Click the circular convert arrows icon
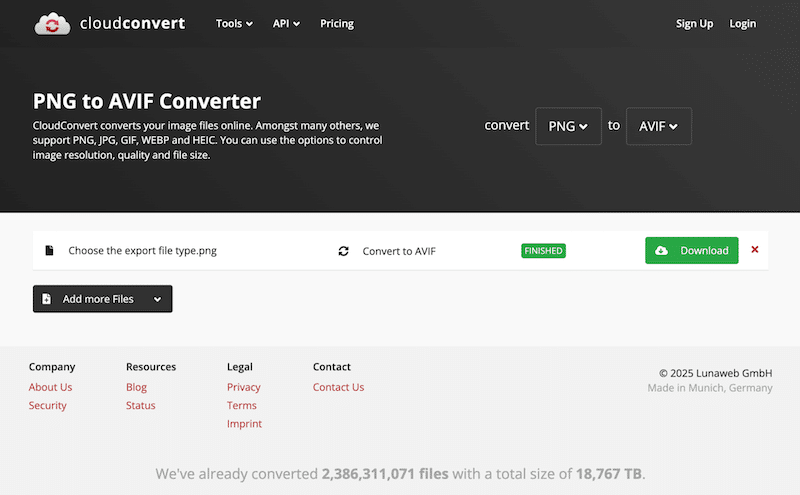Image resolution: width=800 pixels, height=495 pixels. click(x=343, y=251)
